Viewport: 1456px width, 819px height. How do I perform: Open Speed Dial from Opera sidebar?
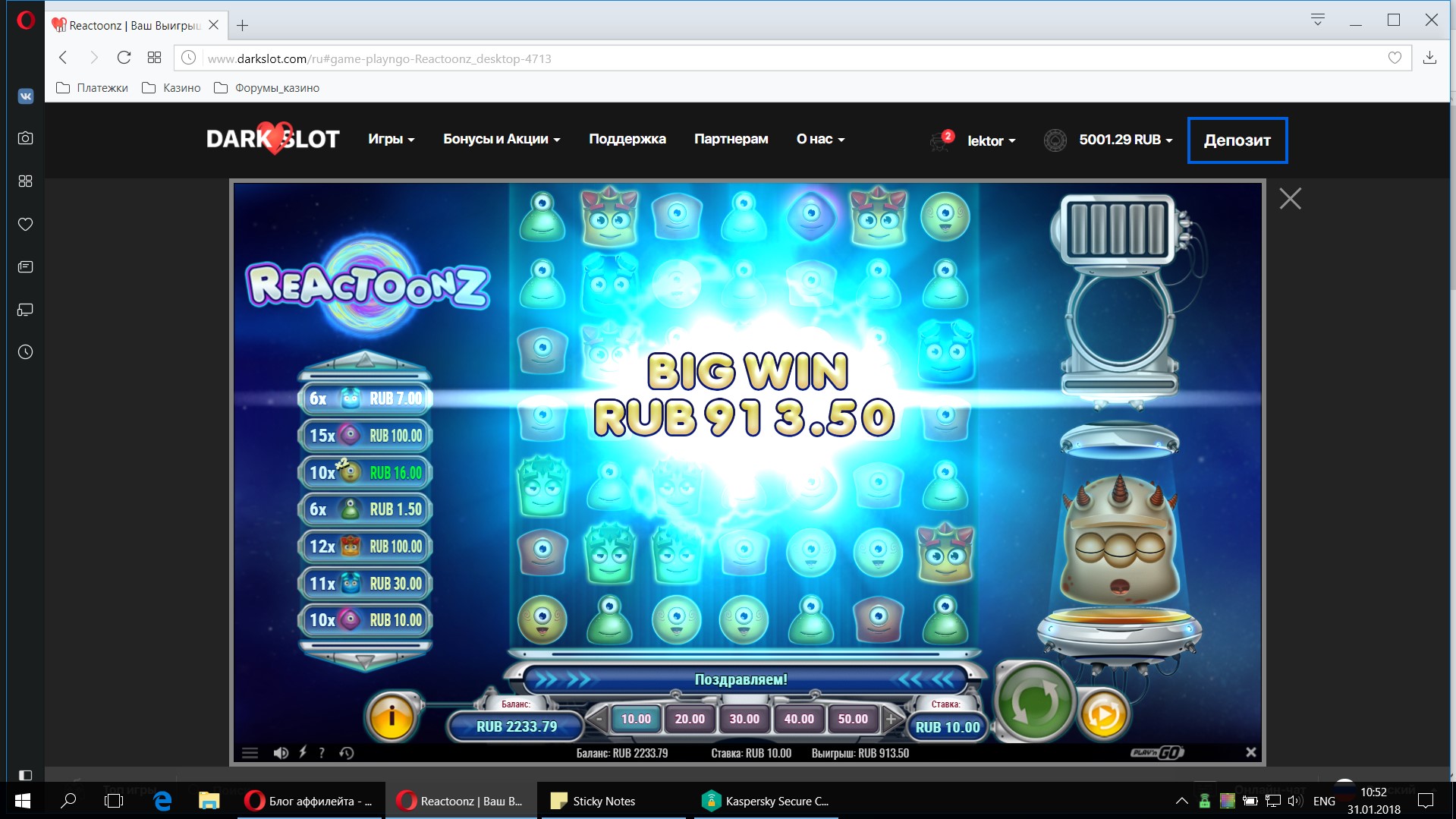point(26,181)
